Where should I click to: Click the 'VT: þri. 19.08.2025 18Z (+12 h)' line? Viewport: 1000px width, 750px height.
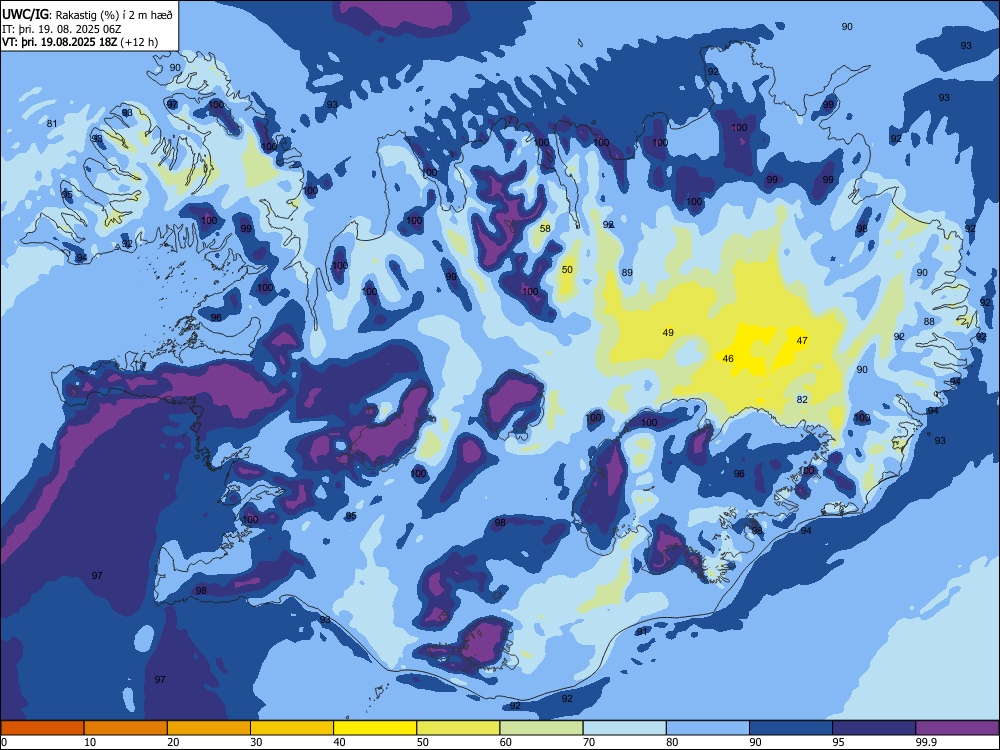click(x=80, y=42)
